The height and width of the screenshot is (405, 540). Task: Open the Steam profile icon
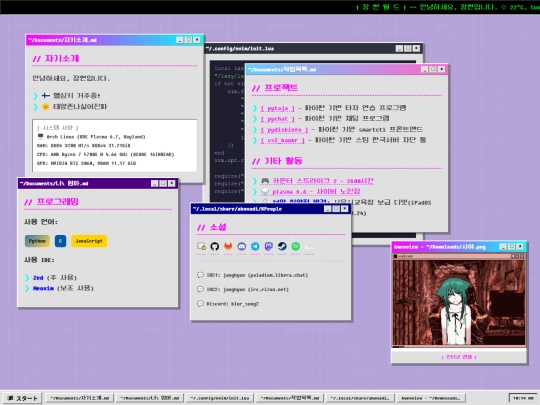click(282, 246)
